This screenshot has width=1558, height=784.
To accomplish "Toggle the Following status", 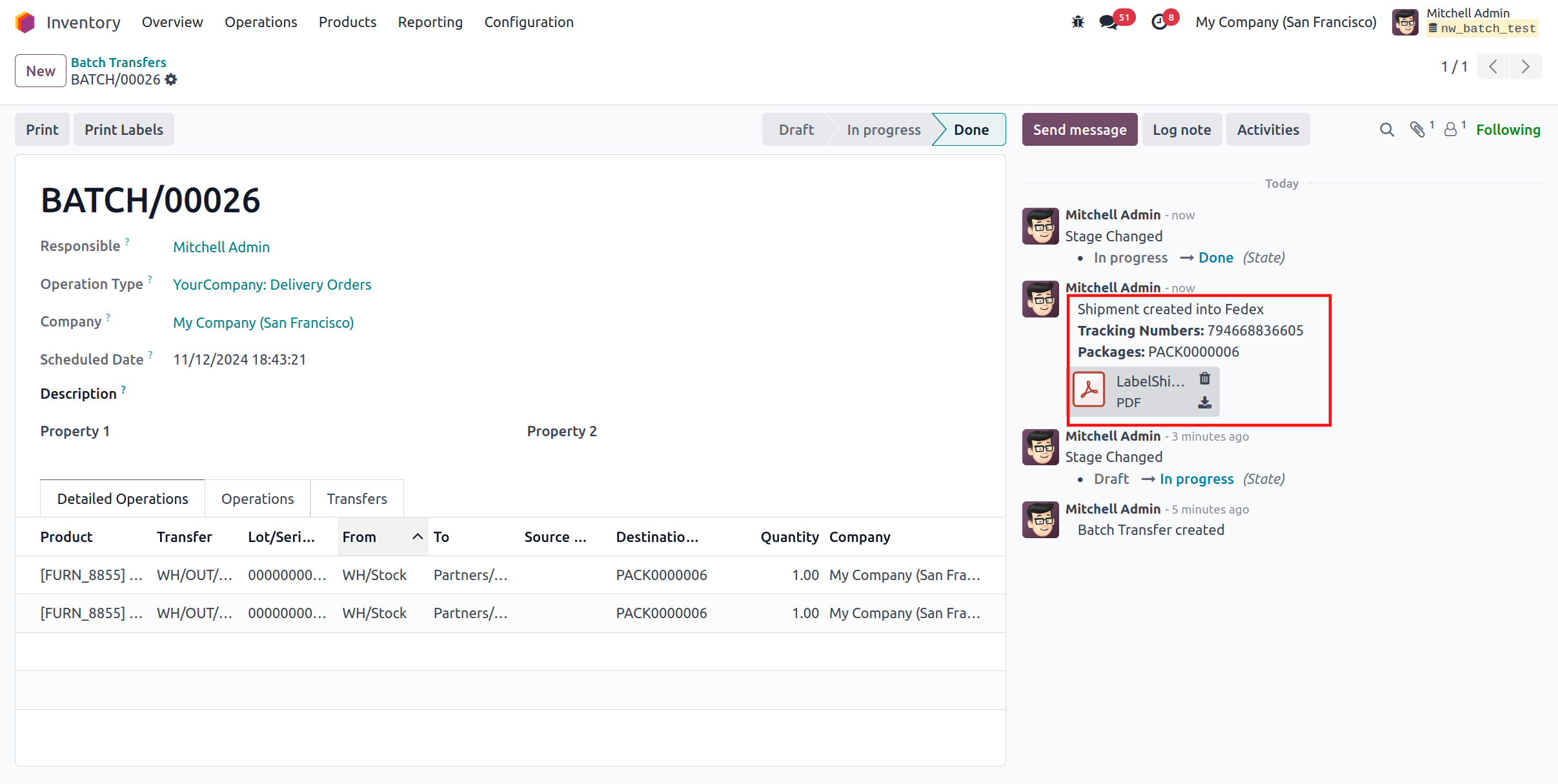I will coord(1508,130).
